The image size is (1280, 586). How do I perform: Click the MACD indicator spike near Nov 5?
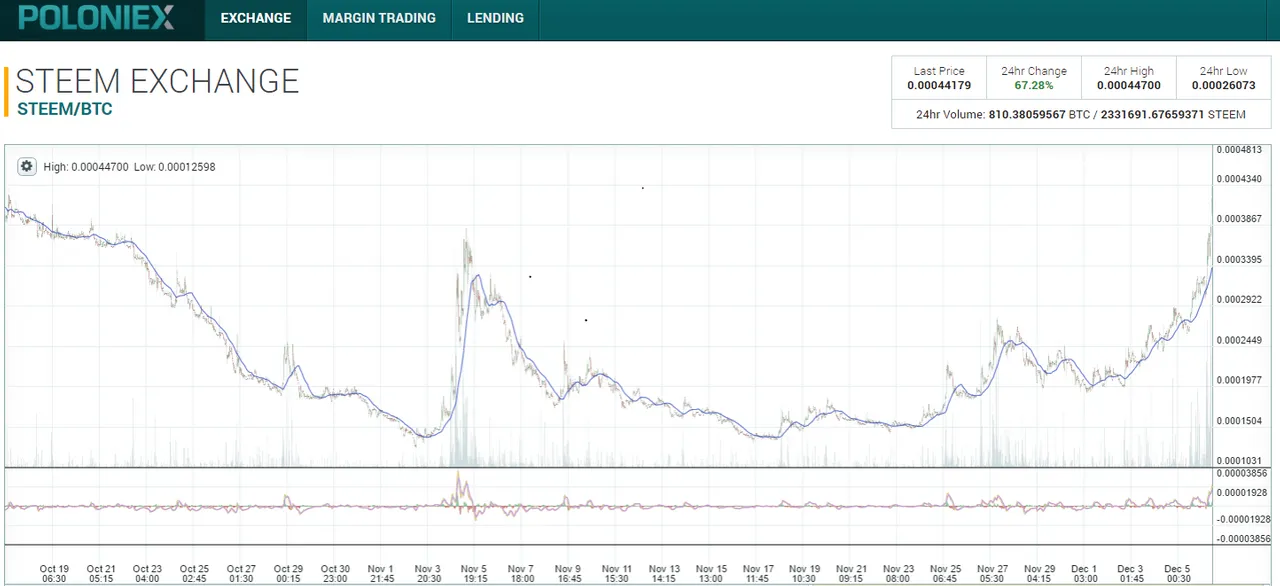coord(458,485)
